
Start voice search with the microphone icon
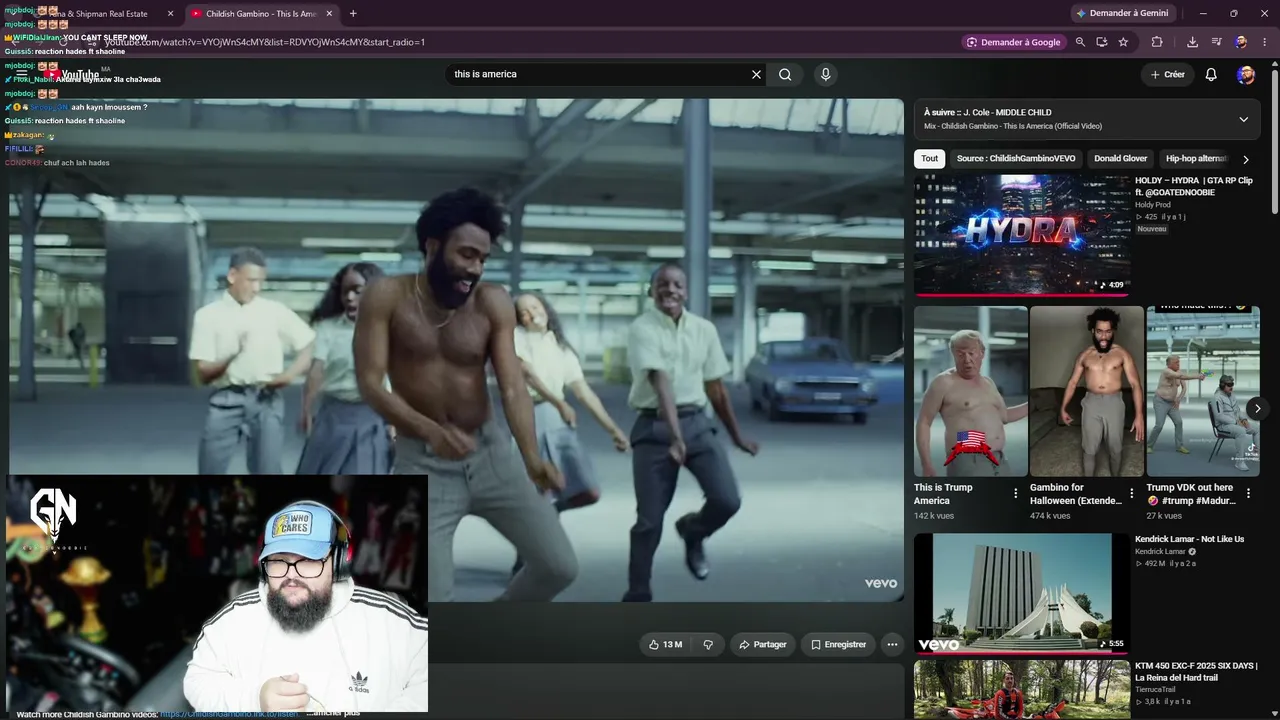pos(825,74)
